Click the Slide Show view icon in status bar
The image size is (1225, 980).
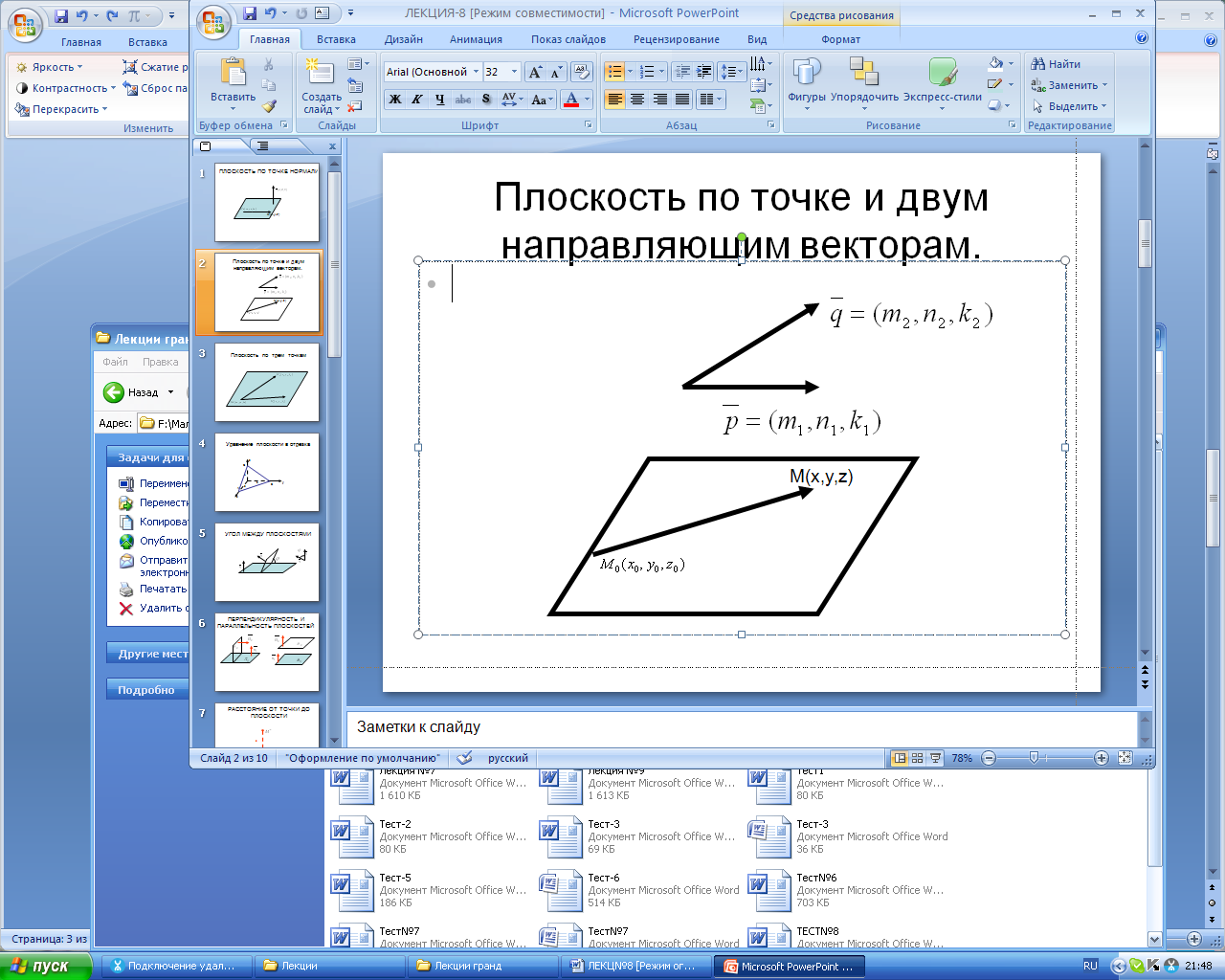point(935,758)
